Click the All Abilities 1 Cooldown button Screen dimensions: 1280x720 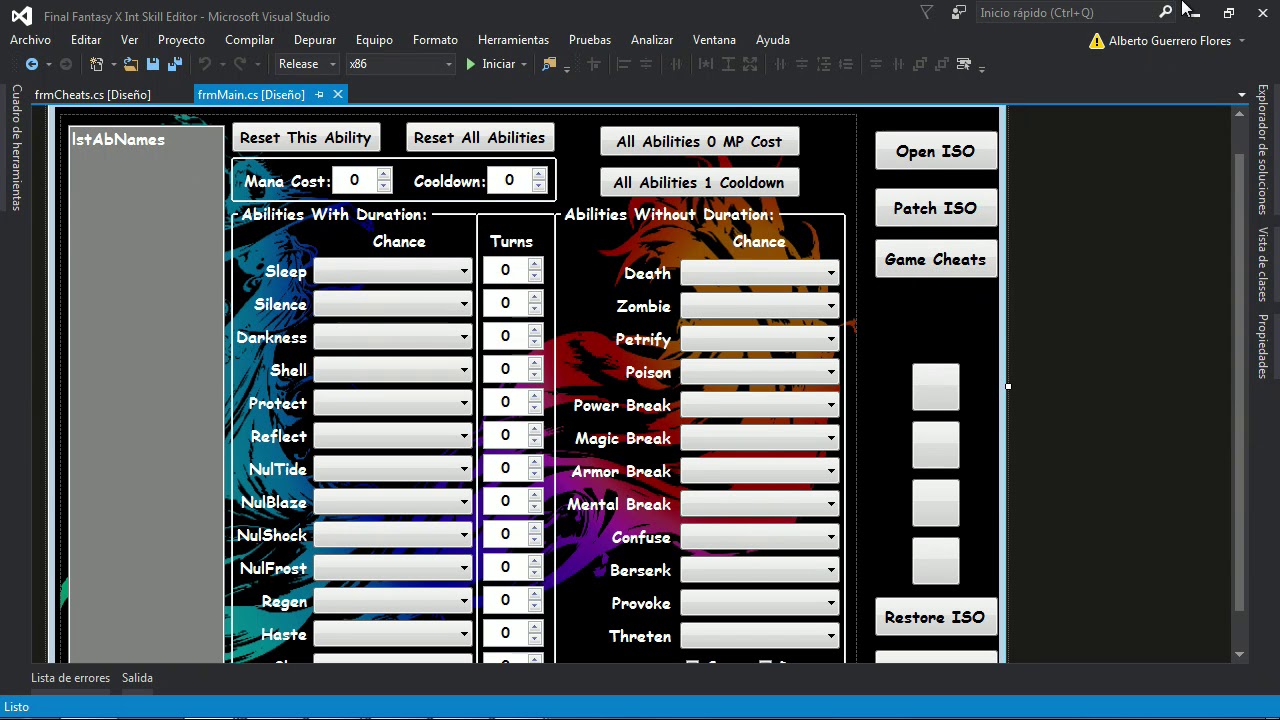pyautogui.click(x=699, y=183)
